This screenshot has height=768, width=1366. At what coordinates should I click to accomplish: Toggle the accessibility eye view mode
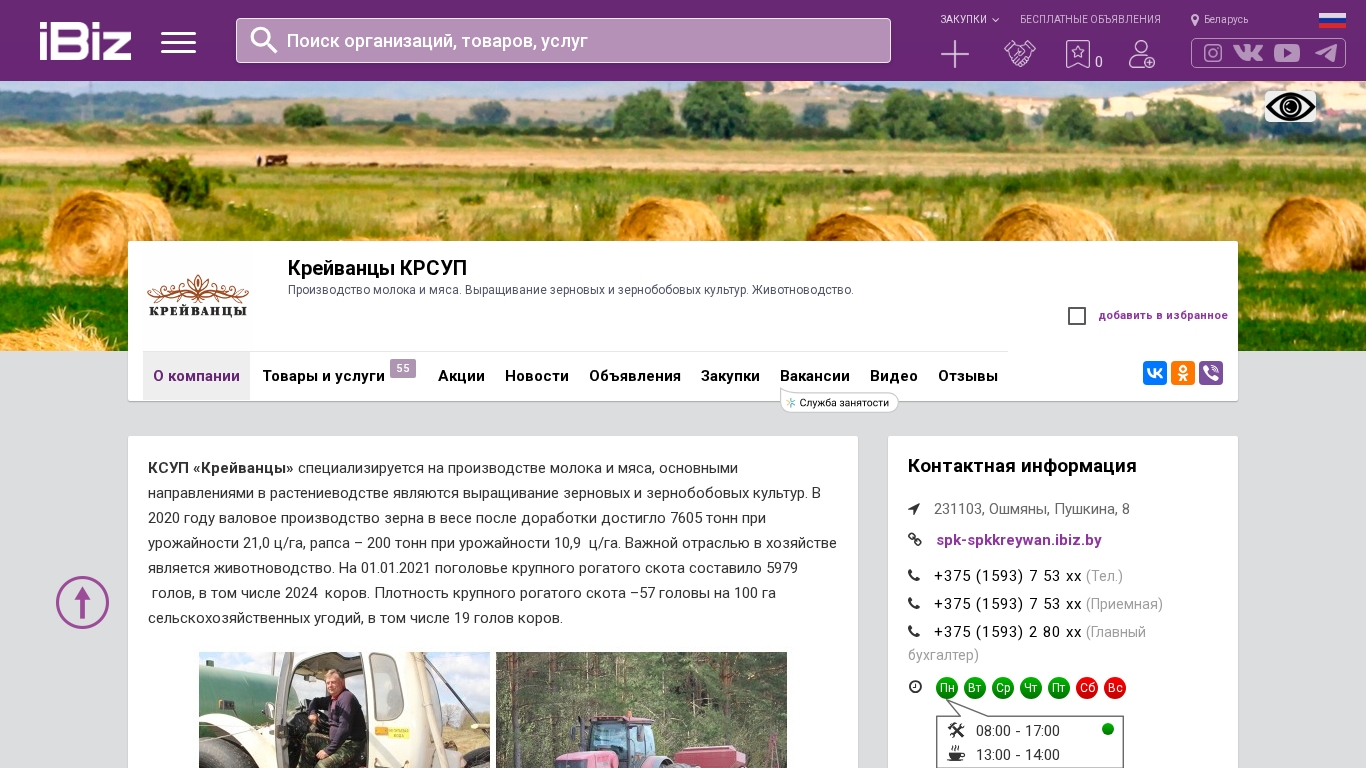tap(1290, 107)
